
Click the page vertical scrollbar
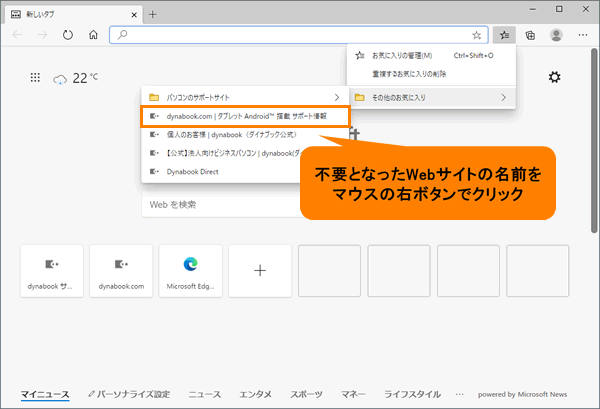(x=594, y=140)
